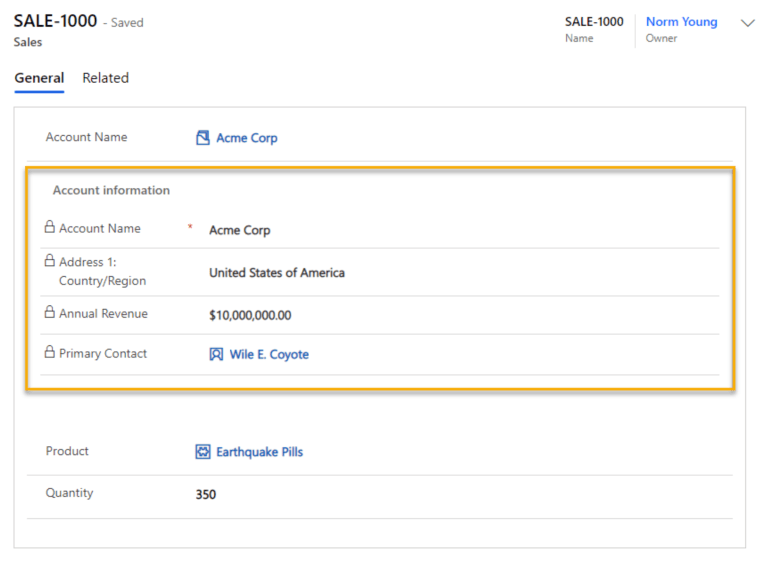Select the General tab
Viewport: 768px width, 565px height.
39,78
